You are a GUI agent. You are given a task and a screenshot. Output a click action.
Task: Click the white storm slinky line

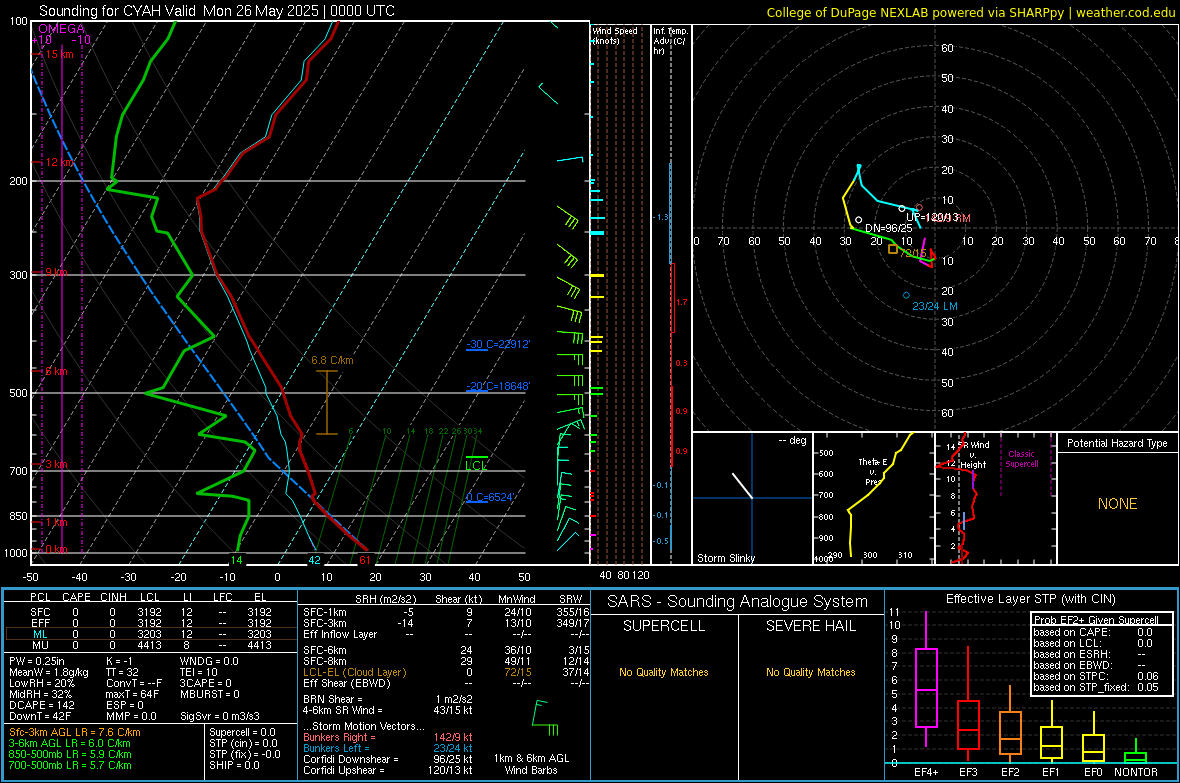click(742, 486)
